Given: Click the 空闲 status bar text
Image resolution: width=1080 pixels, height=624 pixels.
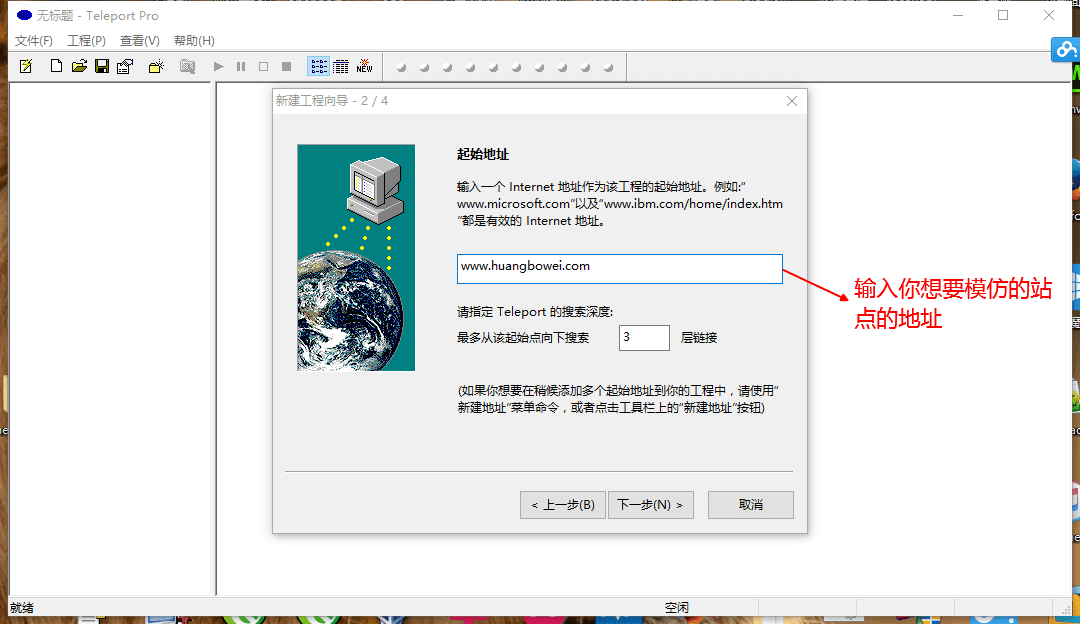Looking at the screenshot, I should (676, 607).
